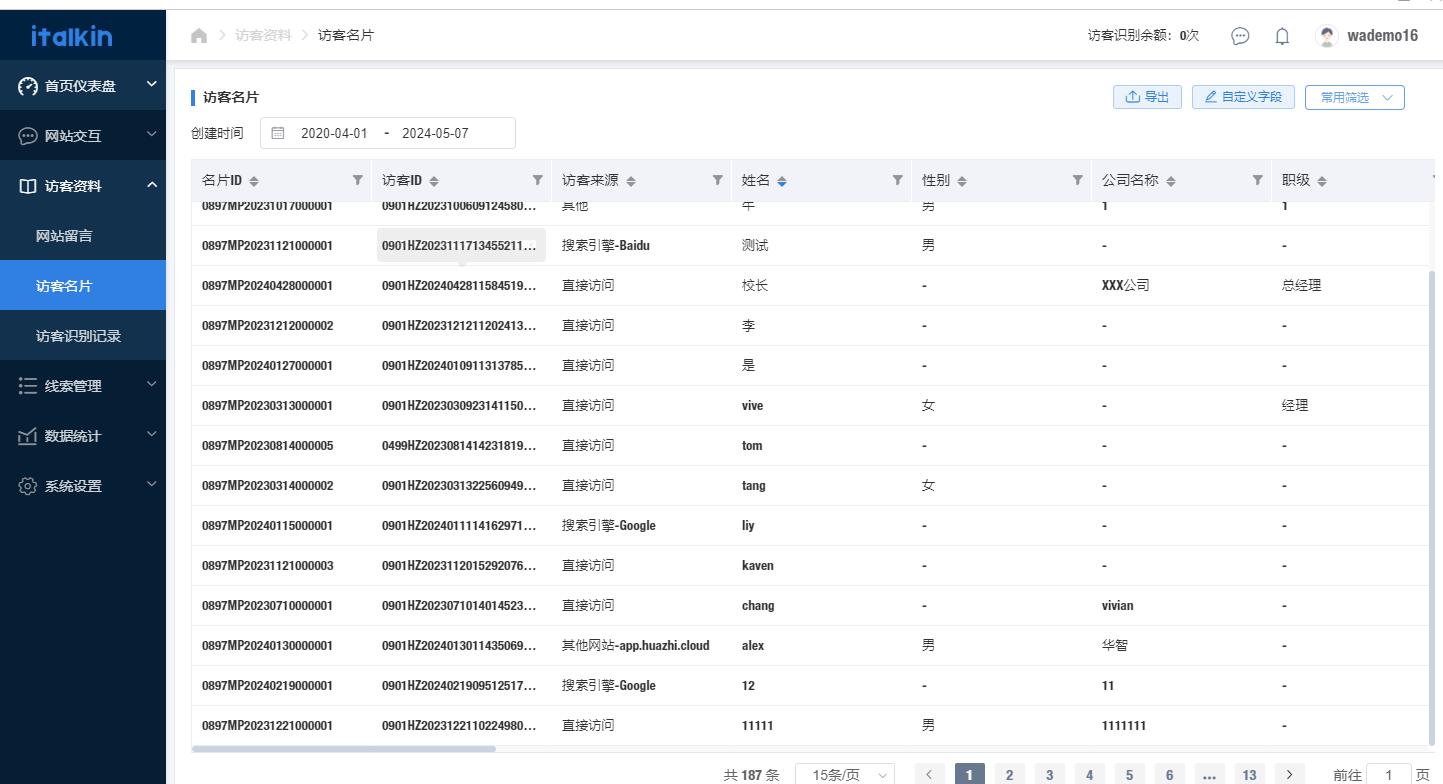Image resolution: width=1443 pixels, height=784 pixels.
Task: Expand the 线索管理 sidebar menu
Action: click(x=83, y=386)
